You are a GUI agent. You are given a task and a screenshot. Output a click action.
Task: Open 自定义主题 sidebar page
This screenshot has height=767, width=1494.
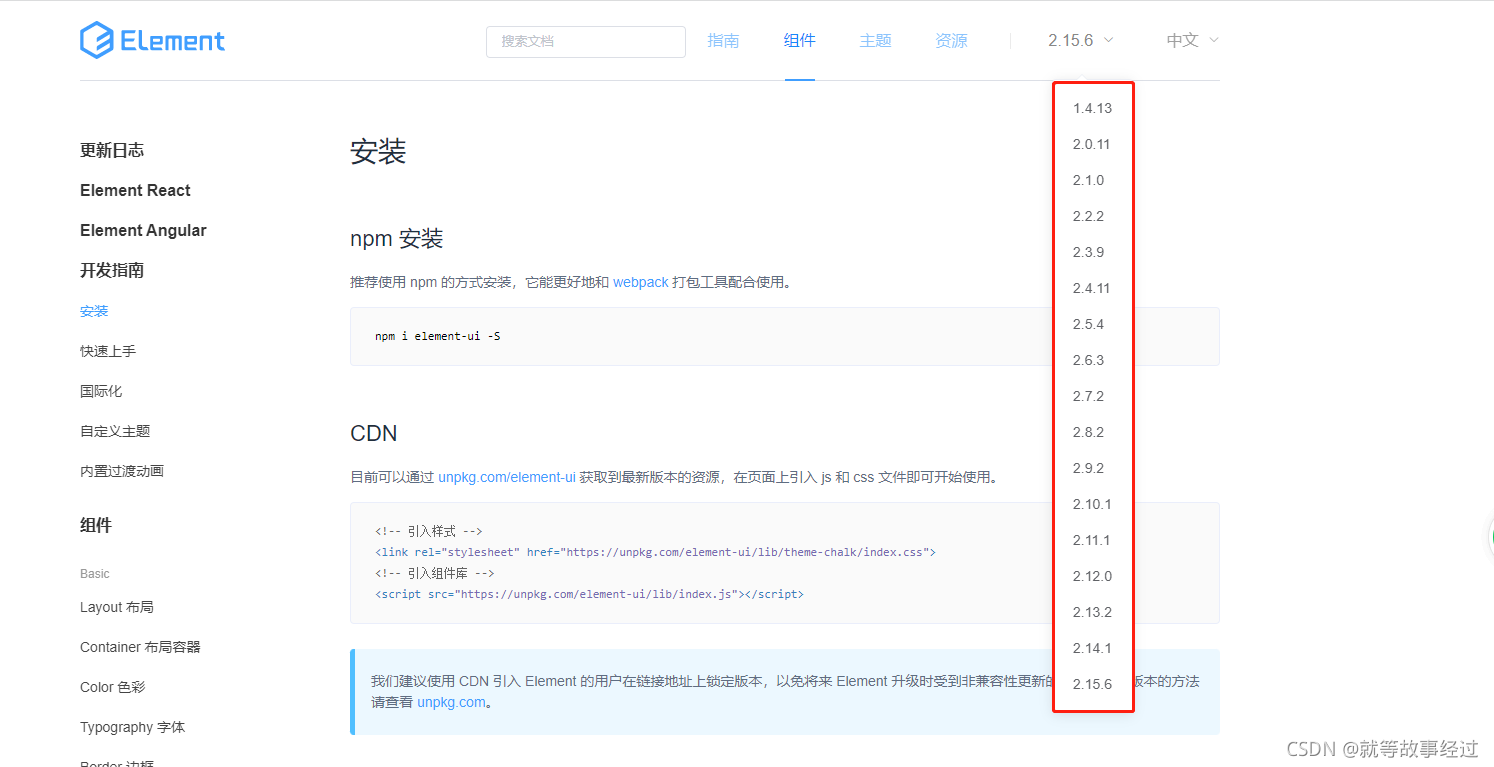115,431
